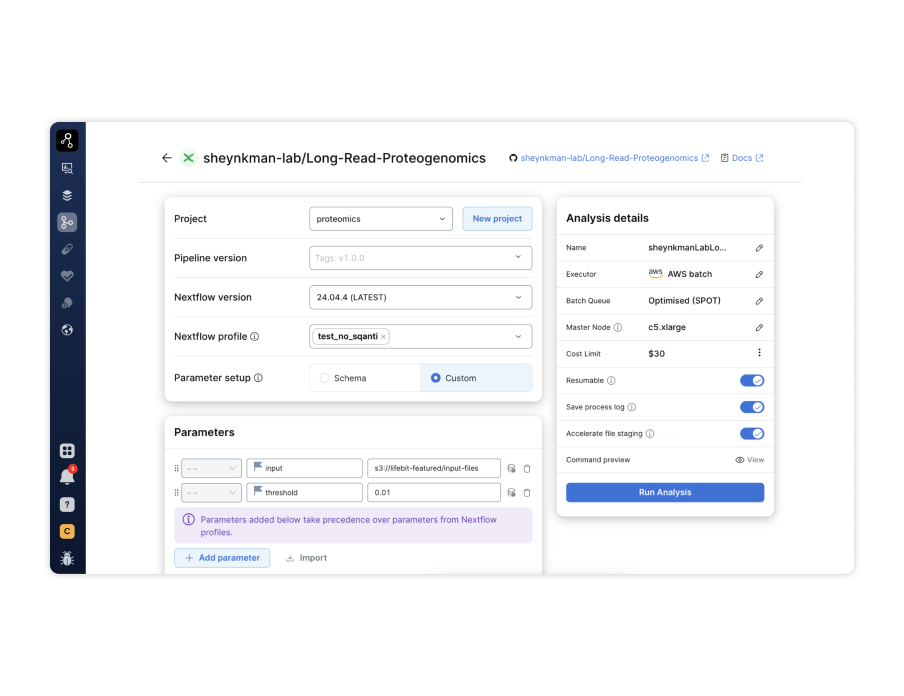Screen dimensions: 904x696
Task: Click the Add parameter button
Action: click(x=223, y=558)
